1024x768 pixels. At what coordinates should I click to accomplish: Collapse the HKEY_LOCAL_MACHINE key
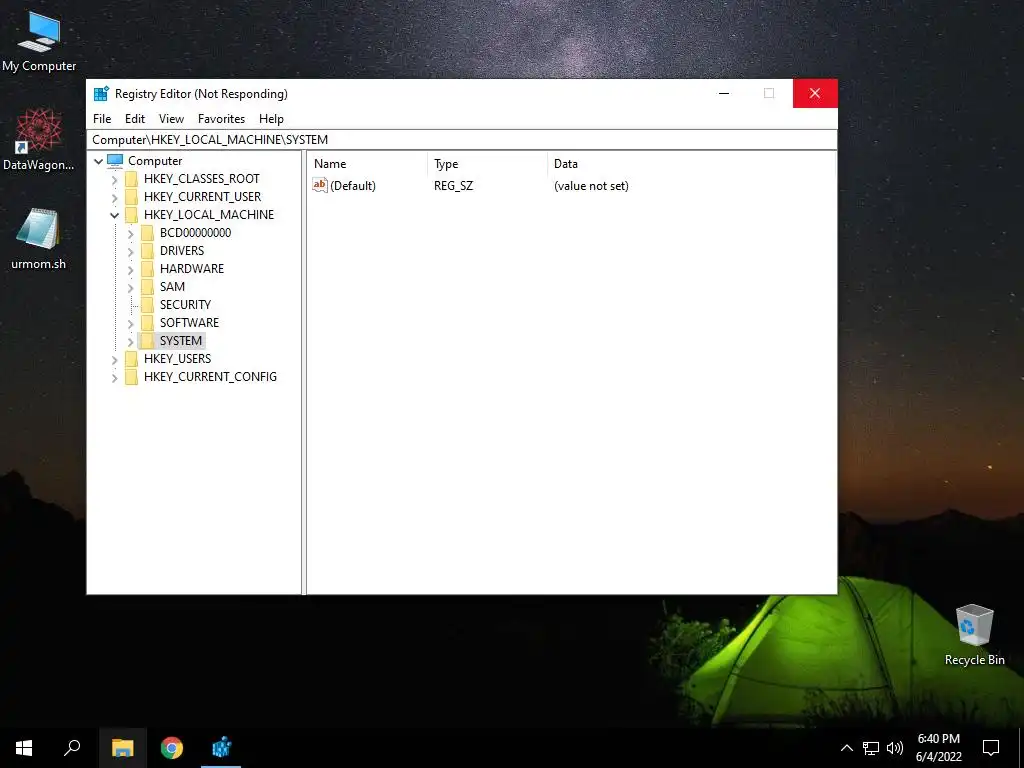tap(115, 215)
